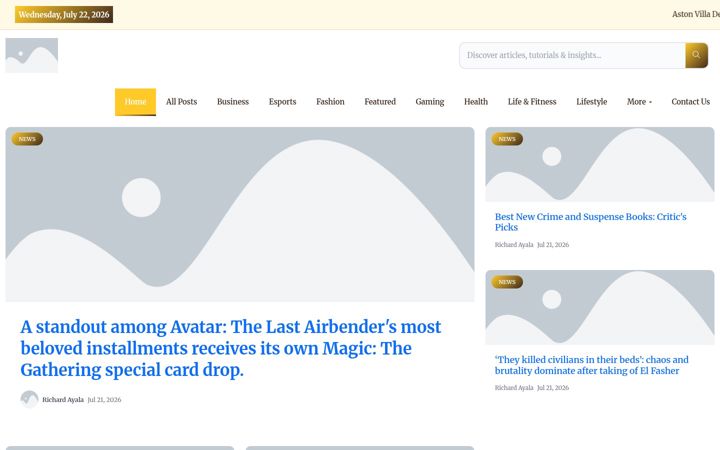Expand the More menu dropdown
Image resolution: width=720 pixels, height=450 pixels.
click(x=639, y=101)
